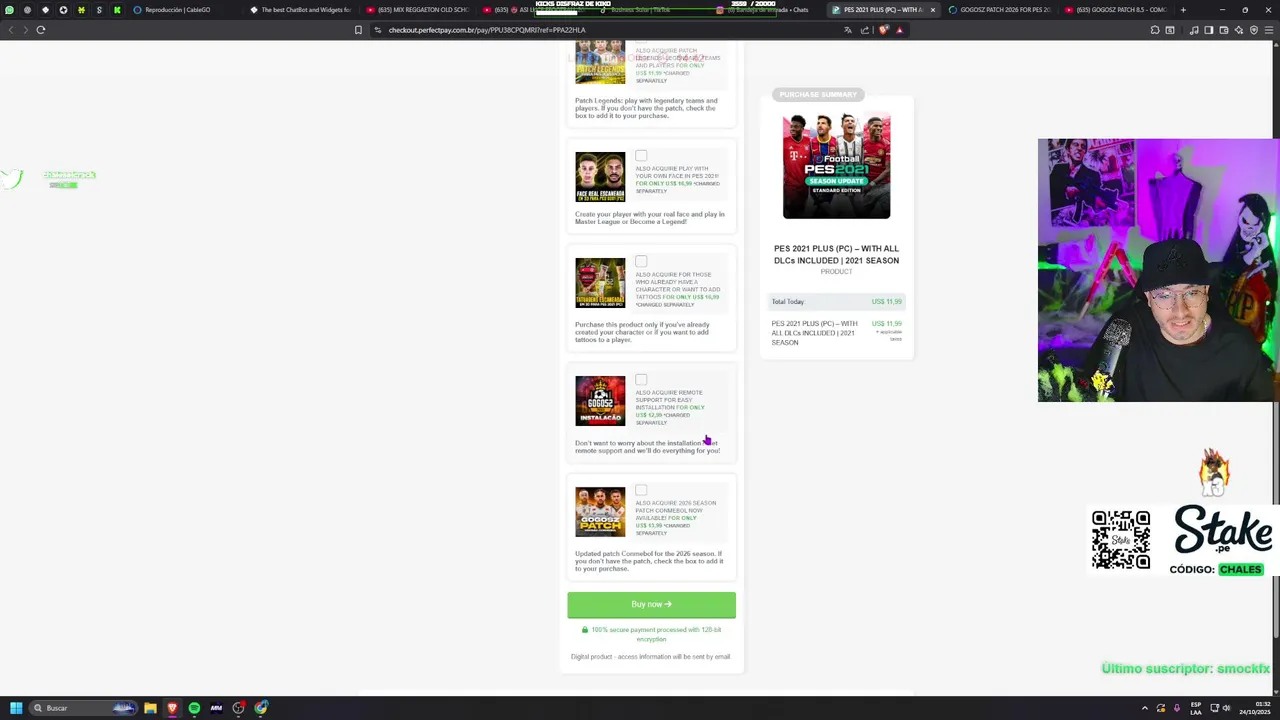1280x720 pixels.
Task: Tick the play with your own face checkbox
Action: (x=641, y=156)
